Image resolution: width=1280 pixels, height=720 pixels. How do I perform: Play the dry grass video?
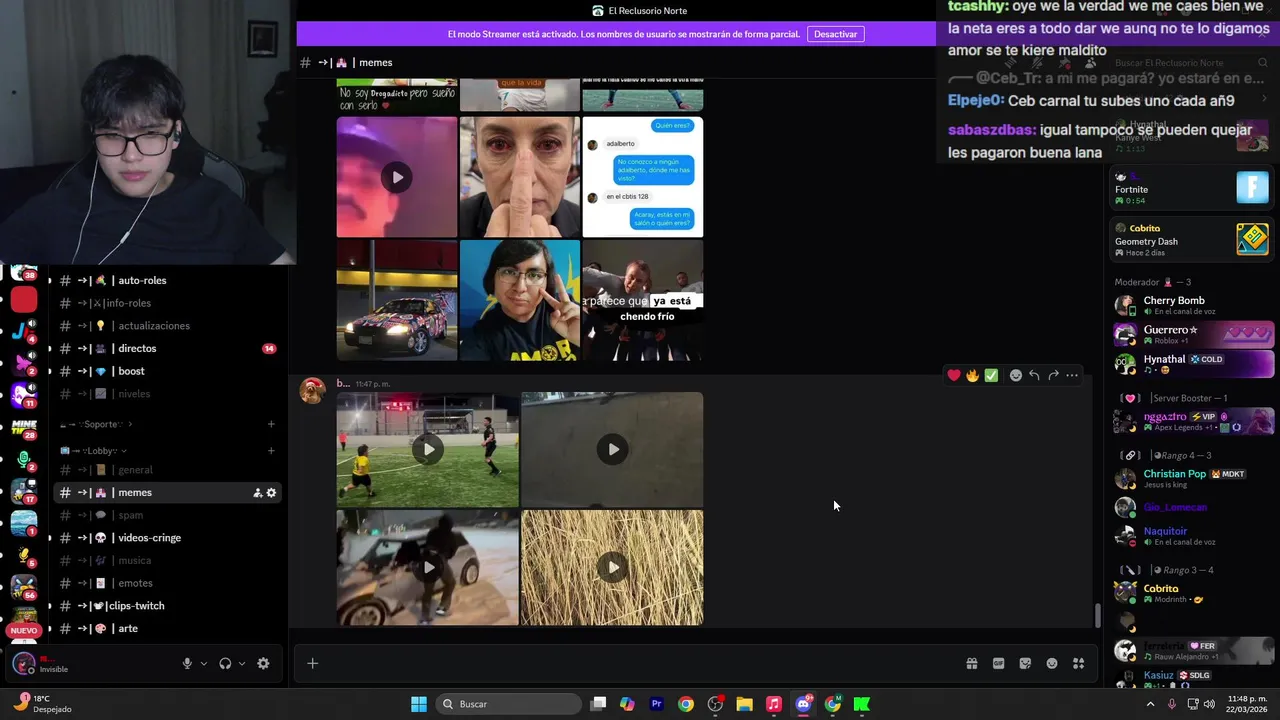(612, 567)
